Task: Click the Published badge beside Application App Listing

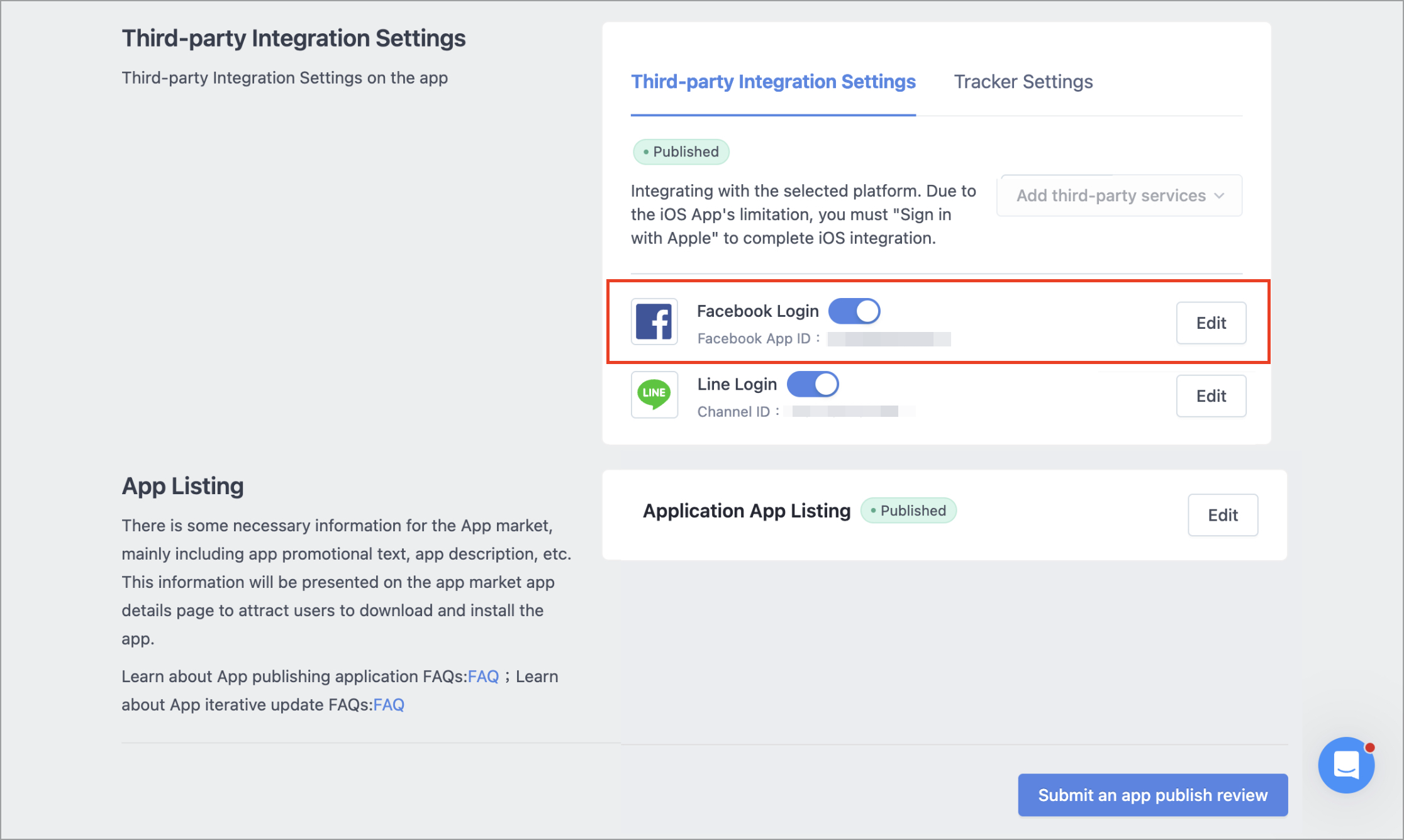Action: [908, 511]
